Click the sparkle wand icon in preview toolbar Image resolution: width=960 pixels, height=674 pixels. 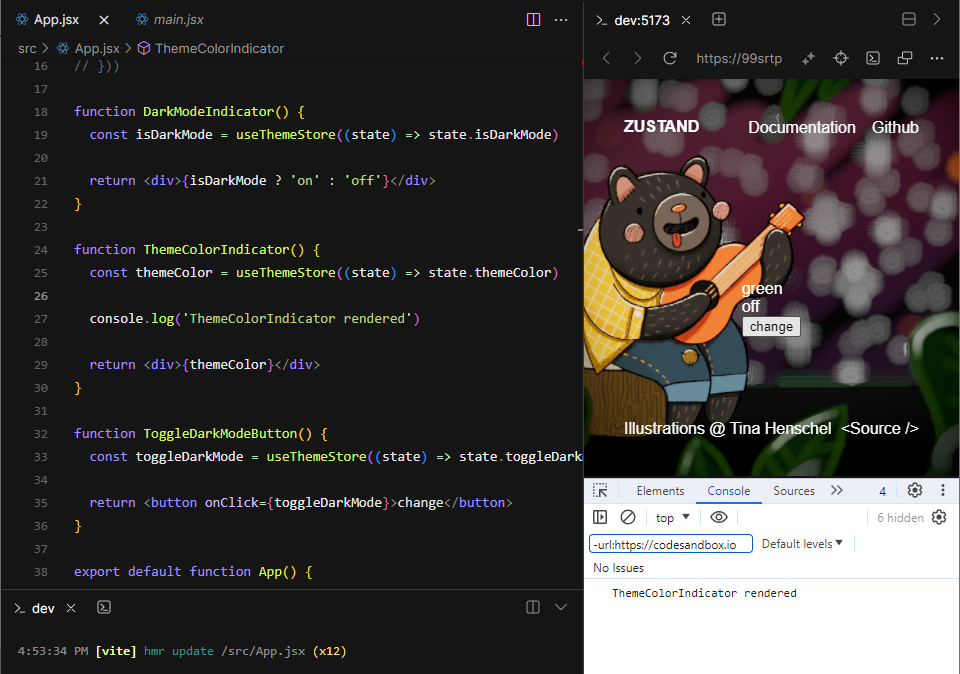tap(808, 58)
